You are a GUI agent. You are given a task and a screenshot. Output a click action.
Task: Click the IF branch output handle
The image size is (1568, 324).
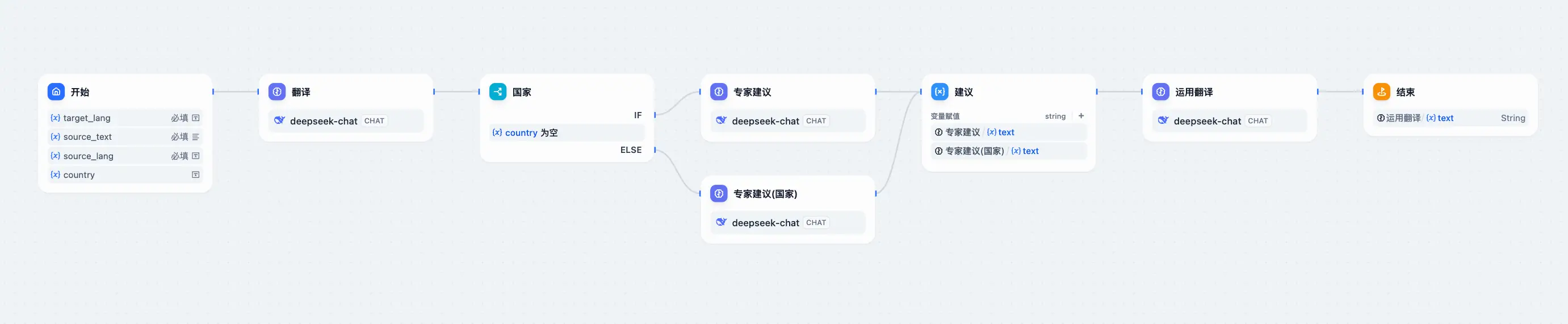pos(655,115)
